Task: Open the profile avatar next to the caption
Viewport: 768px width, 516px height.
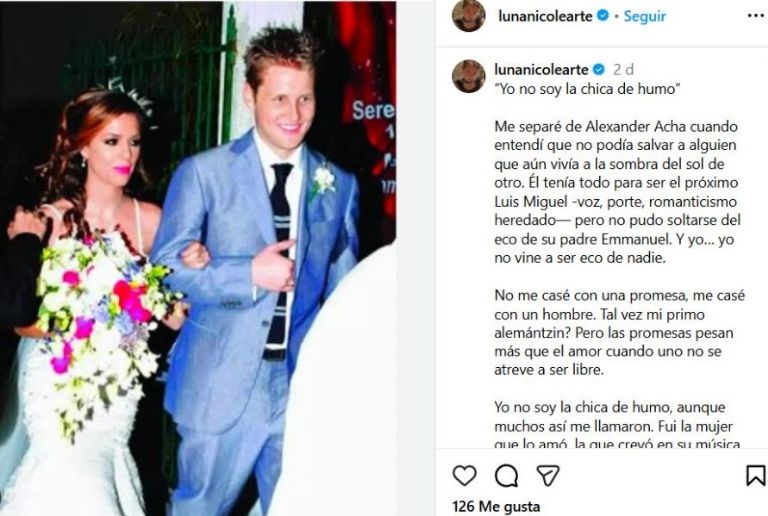Action: point(469,76)
